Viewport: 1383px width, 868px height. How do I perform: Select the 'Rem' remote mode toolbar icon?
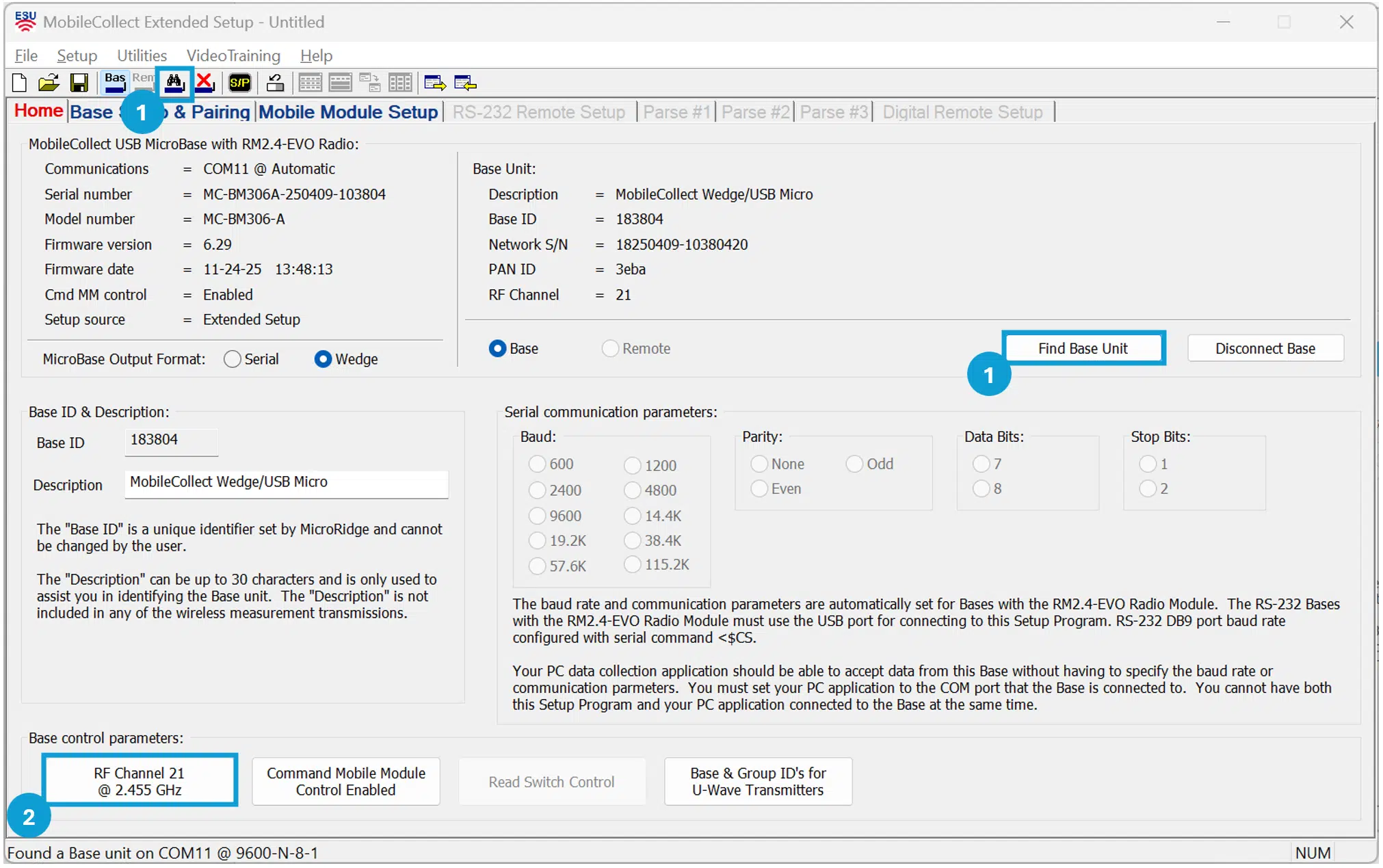tap(143, 81)
